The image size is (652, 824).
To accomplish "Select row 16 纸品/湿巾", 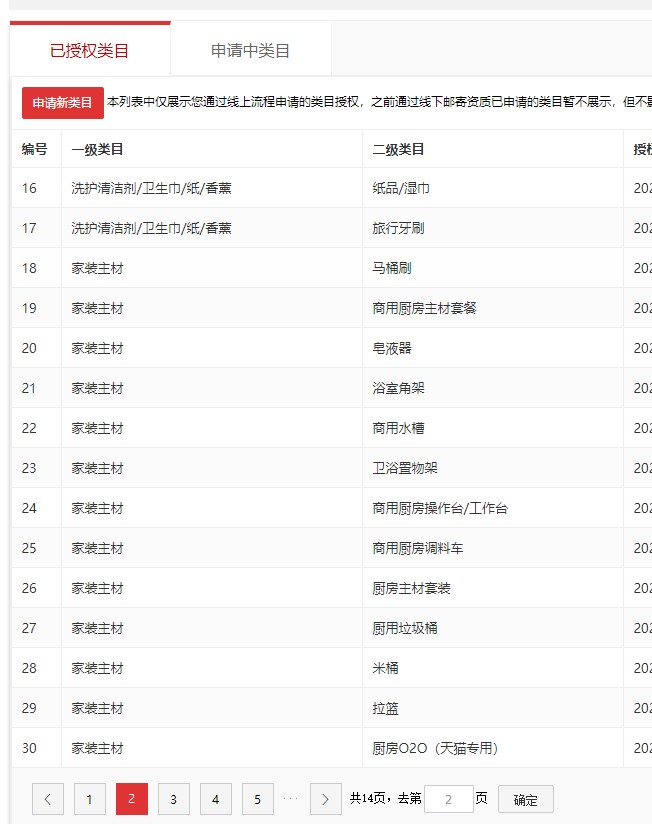I will [400, 188].
